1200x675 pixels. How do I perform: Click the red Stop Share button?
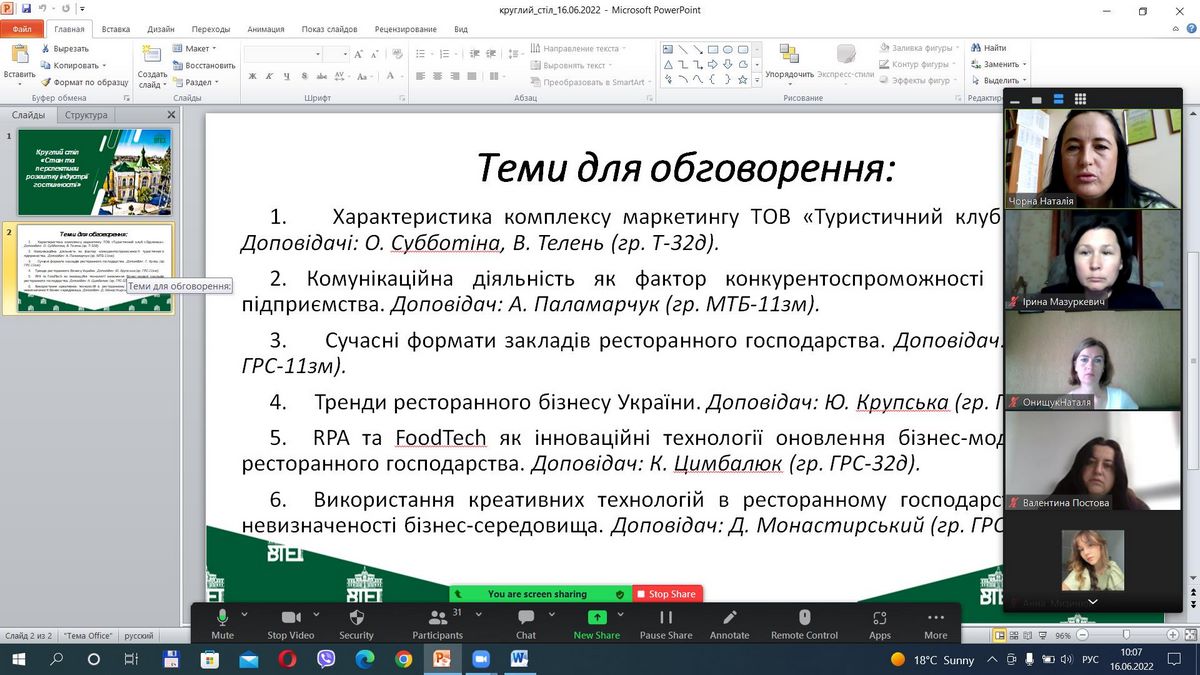pos(665,594)
